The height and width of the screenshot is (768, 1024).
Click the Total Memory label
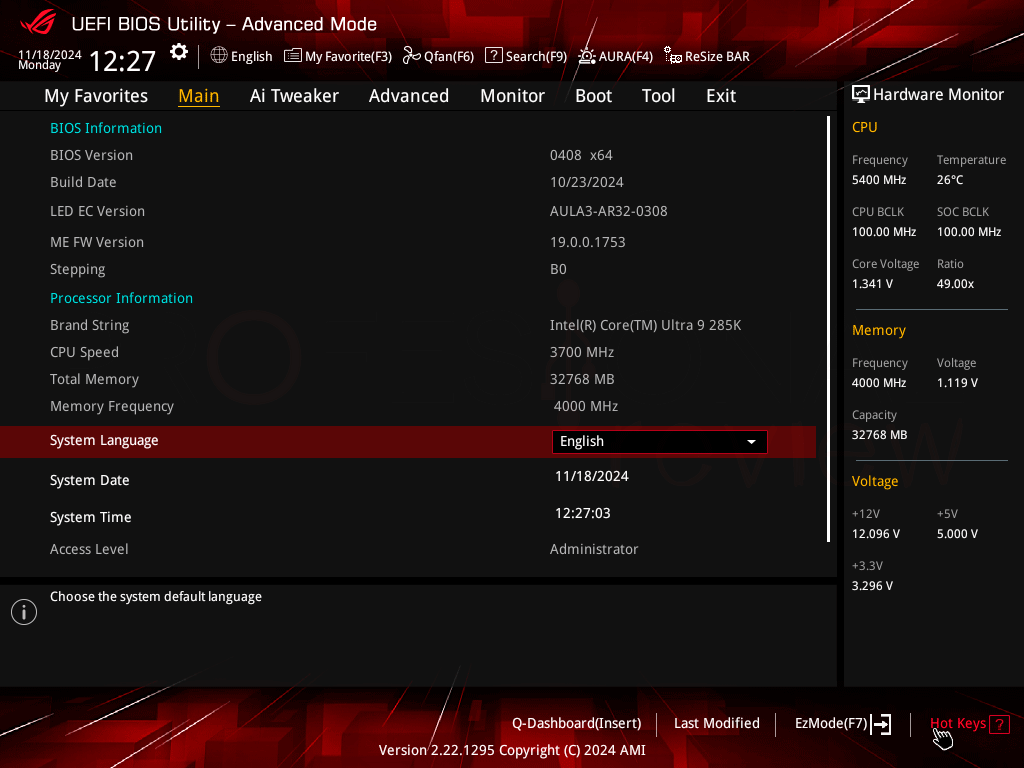point(95,379)
